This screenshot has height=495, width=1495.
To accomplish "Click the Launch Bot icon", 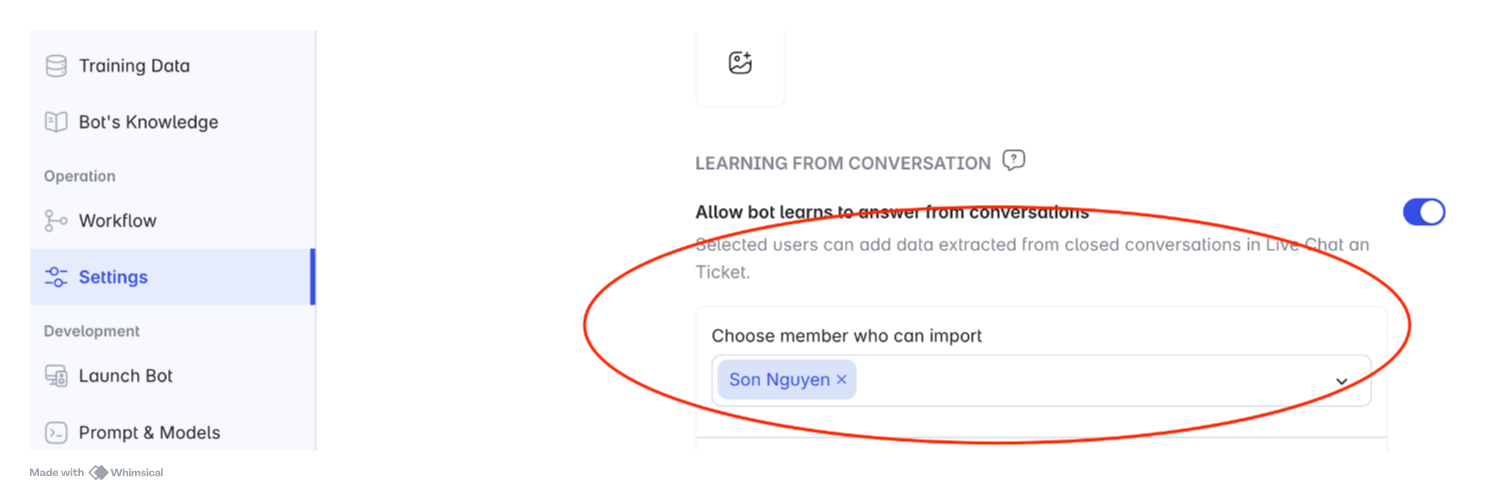I will point(56,376).
